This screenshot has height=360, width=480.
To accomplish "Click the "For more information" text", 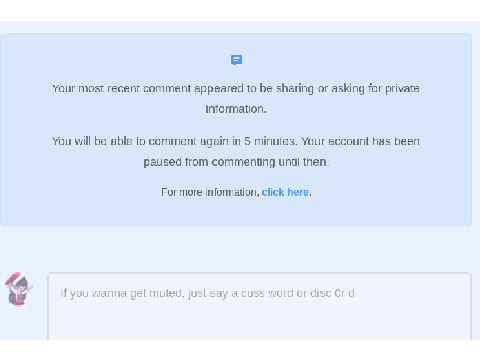I will click(210, 192).
